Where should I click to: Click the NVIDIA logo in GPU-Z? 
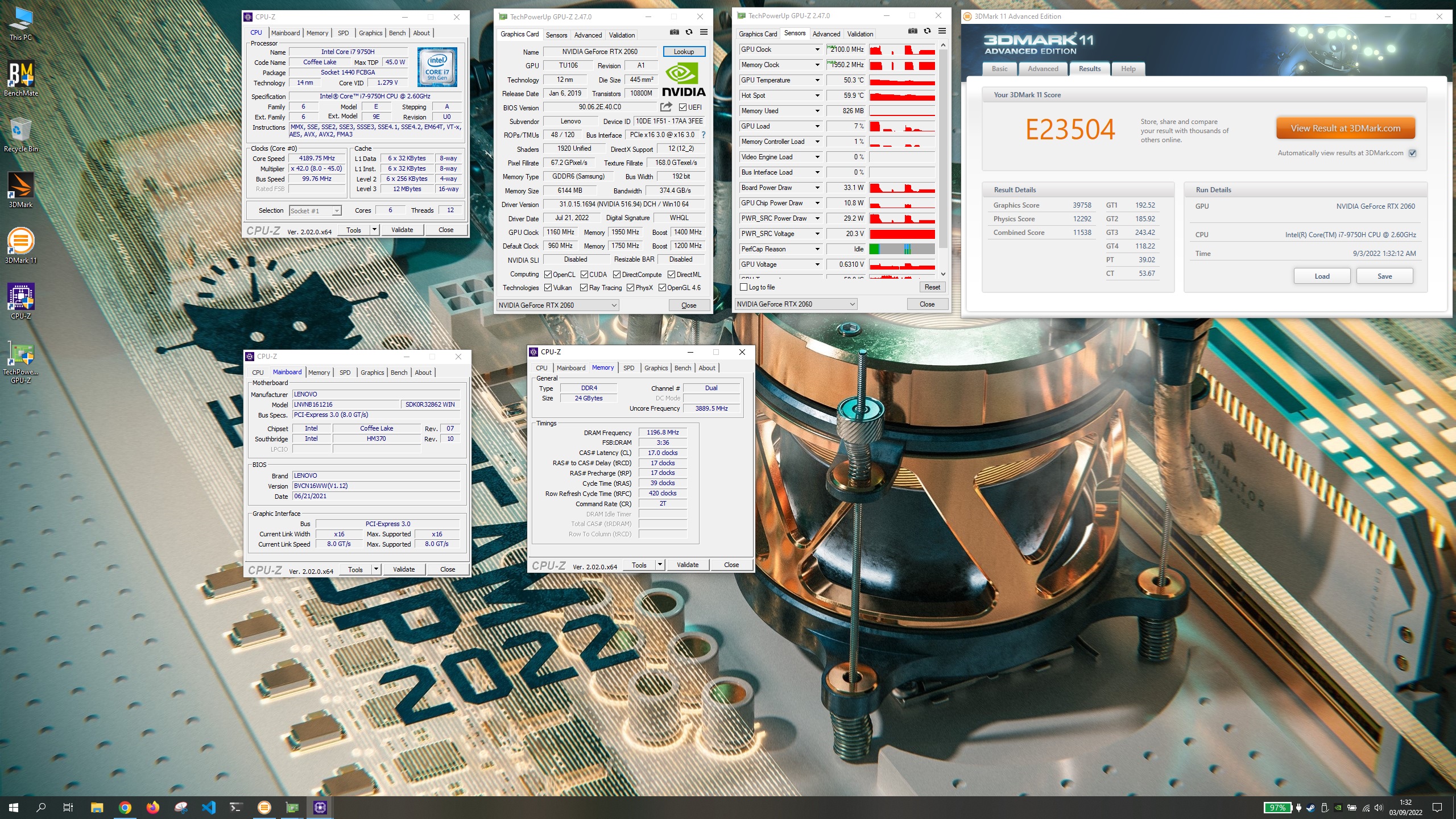click(x=684, y=80)
